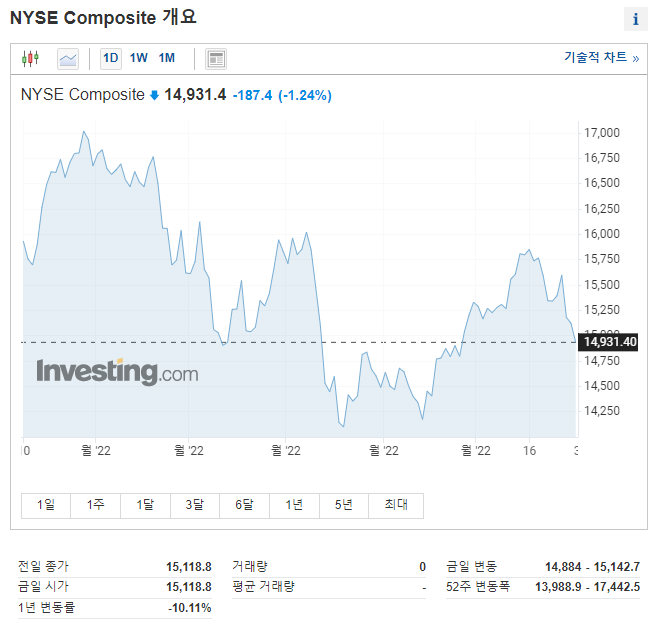The width and height of the screenshot is (649, 625).
Task: Select the 최대 time range tab
Action: point(396,505)
